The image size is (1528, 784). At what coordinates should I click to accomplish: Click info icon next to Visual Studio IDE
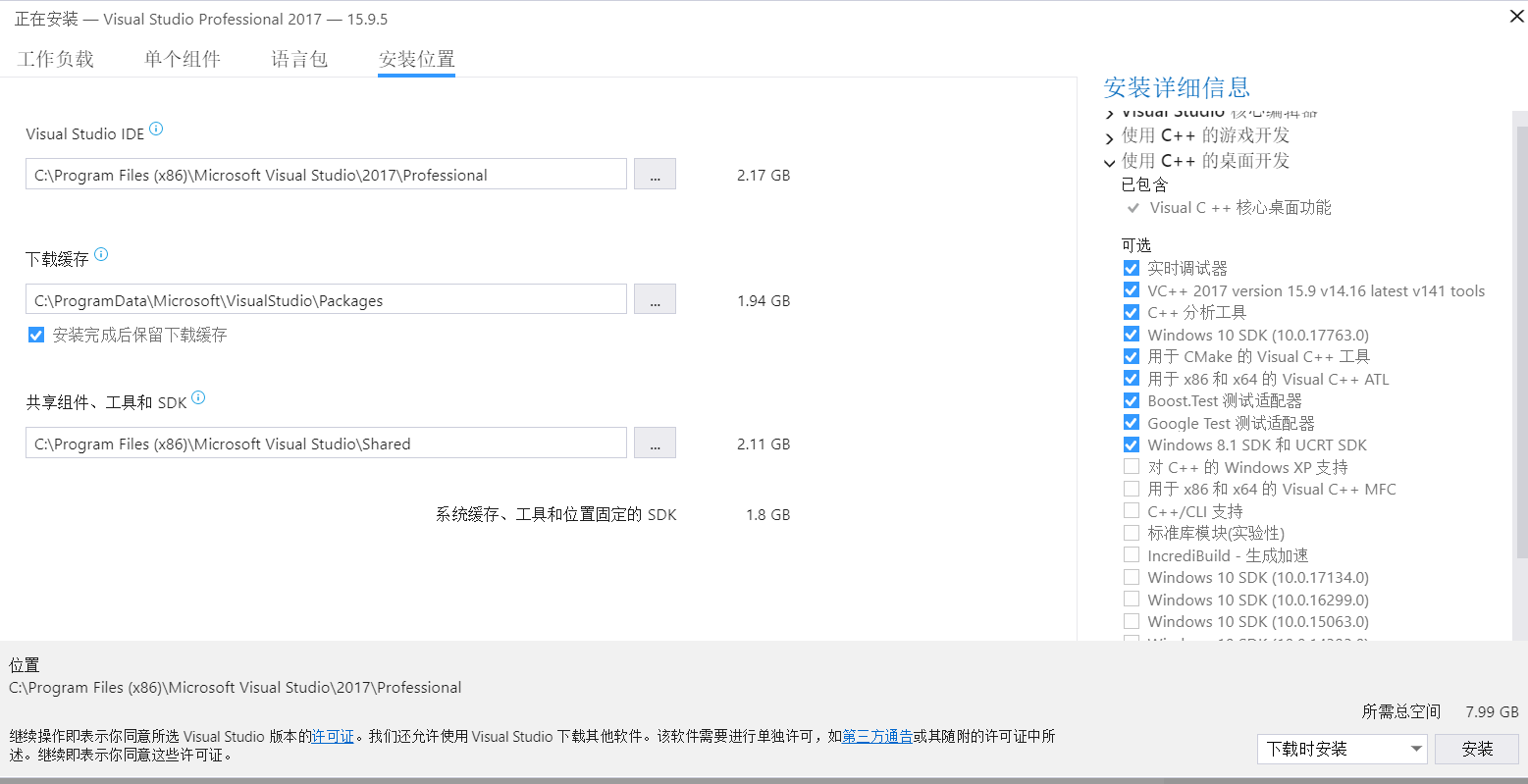click(x=156, y=129)
